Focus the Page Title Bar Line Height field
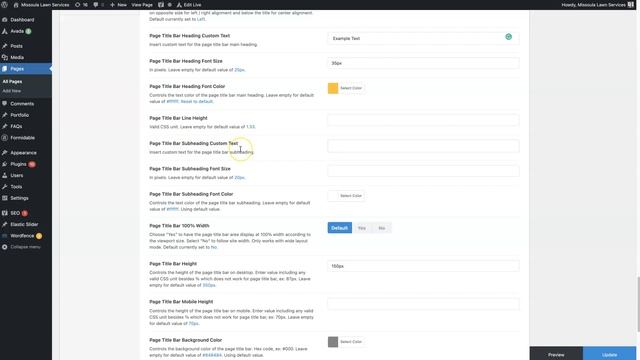This screenshot has width=640, height=360. point(423,120)
